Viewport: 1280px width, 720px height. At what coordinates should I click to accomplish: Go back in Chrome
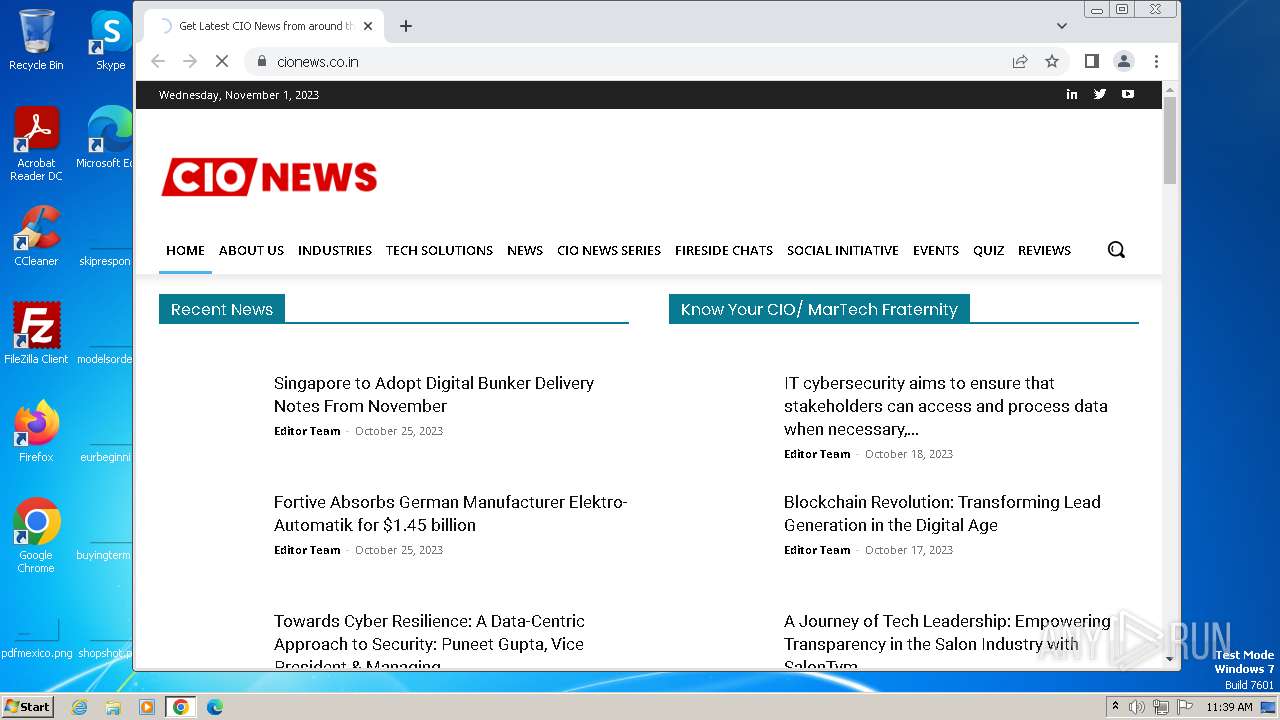tap(158, 61)
